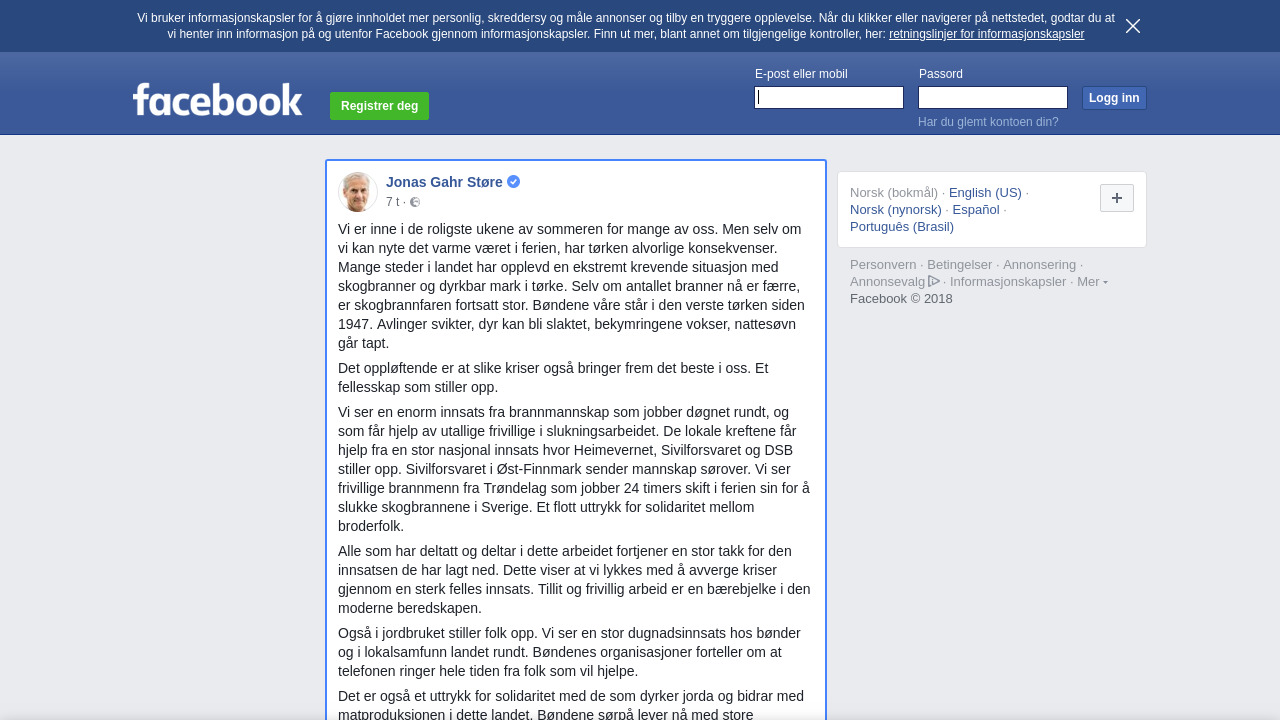This screenshot has height=720, width=1280.
Task: Open Jonas Gahr Støre's name link
Action: coord(444,182)
